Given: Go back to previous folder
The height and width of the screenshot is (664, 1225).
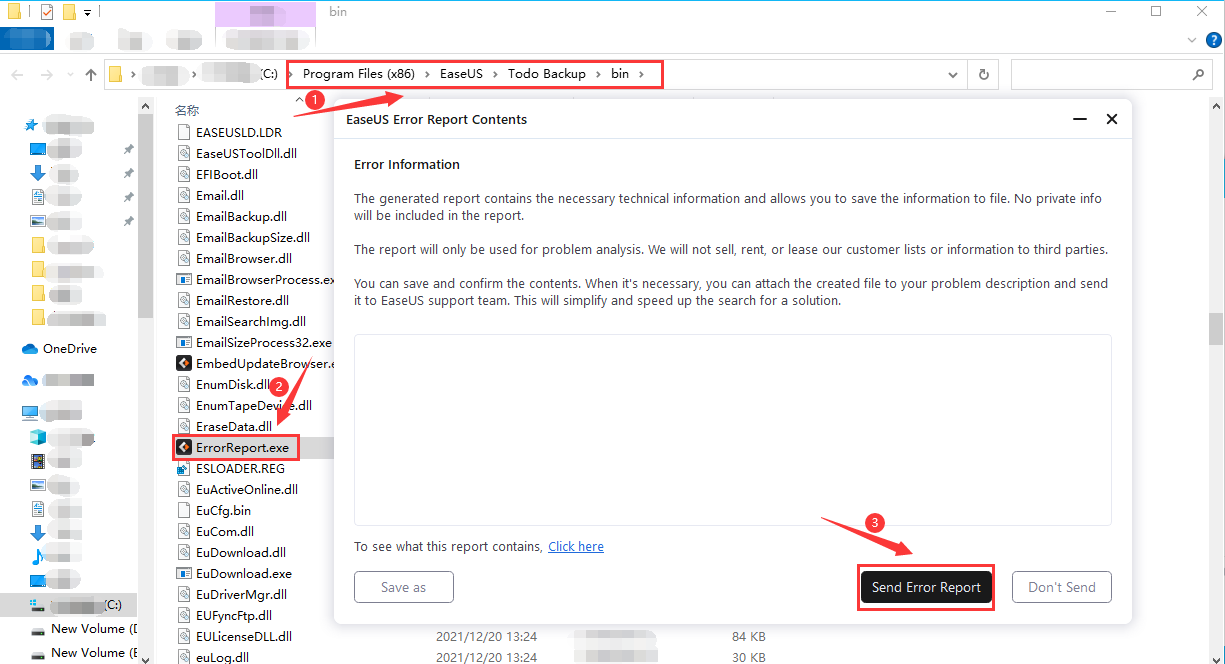Looking at the screenshot, I should [x=18, y=75].
